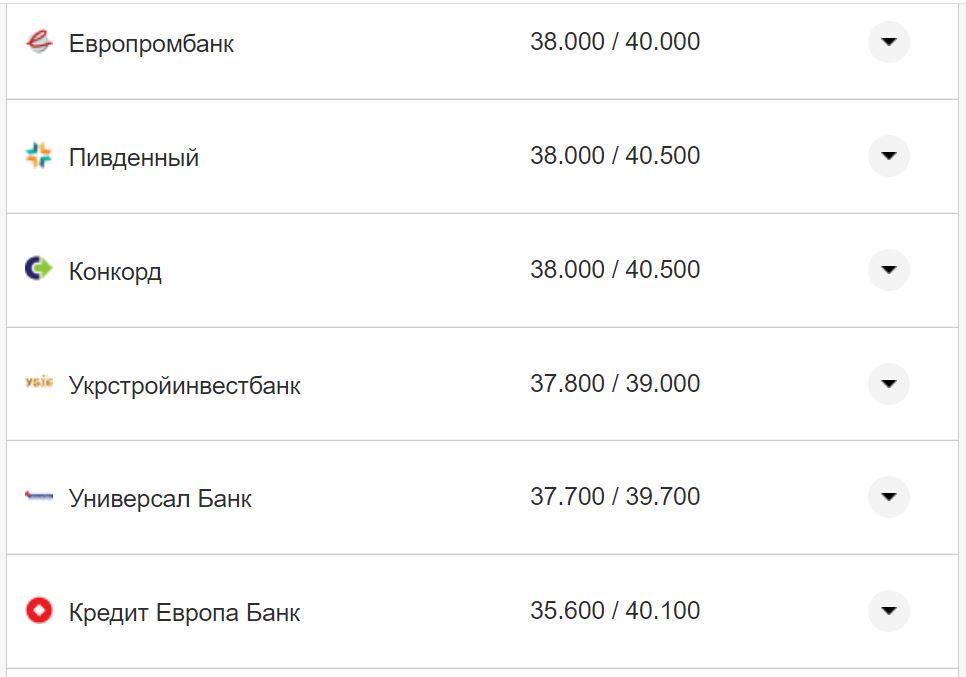Click the Укрстройинвестбанк name text
Screen dimensions: 966x677
tap(185, 384)
